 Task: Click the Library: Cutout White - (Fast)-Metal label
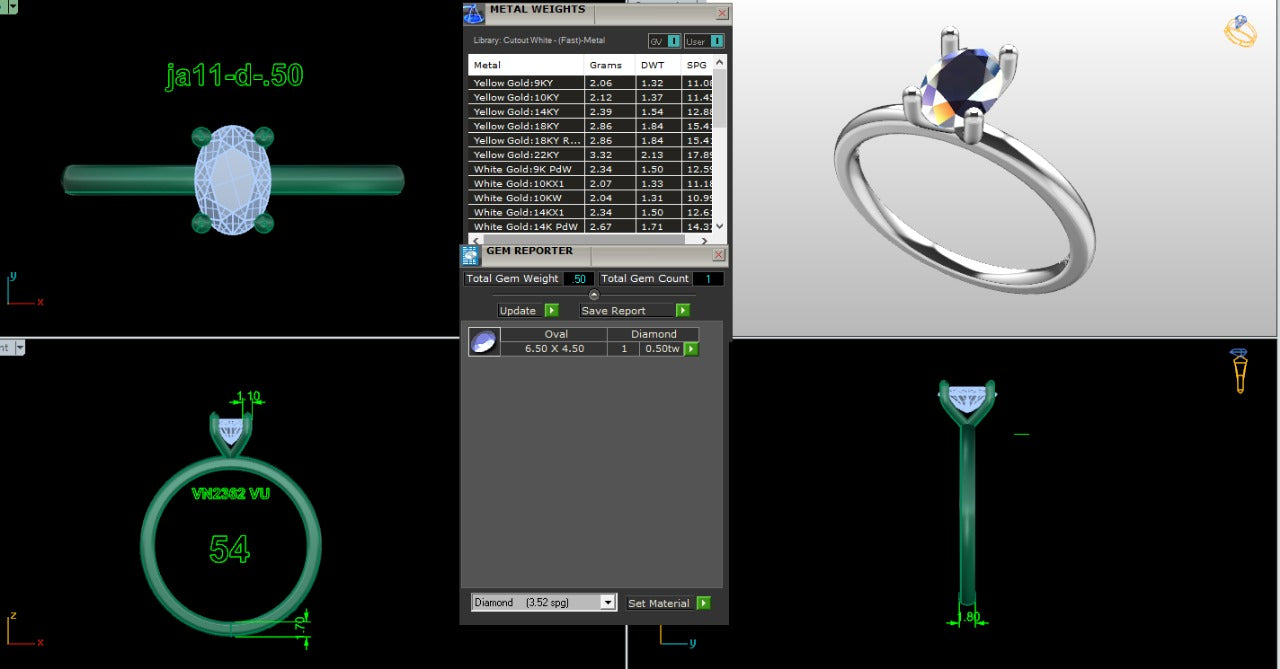(x=539, y=41)
